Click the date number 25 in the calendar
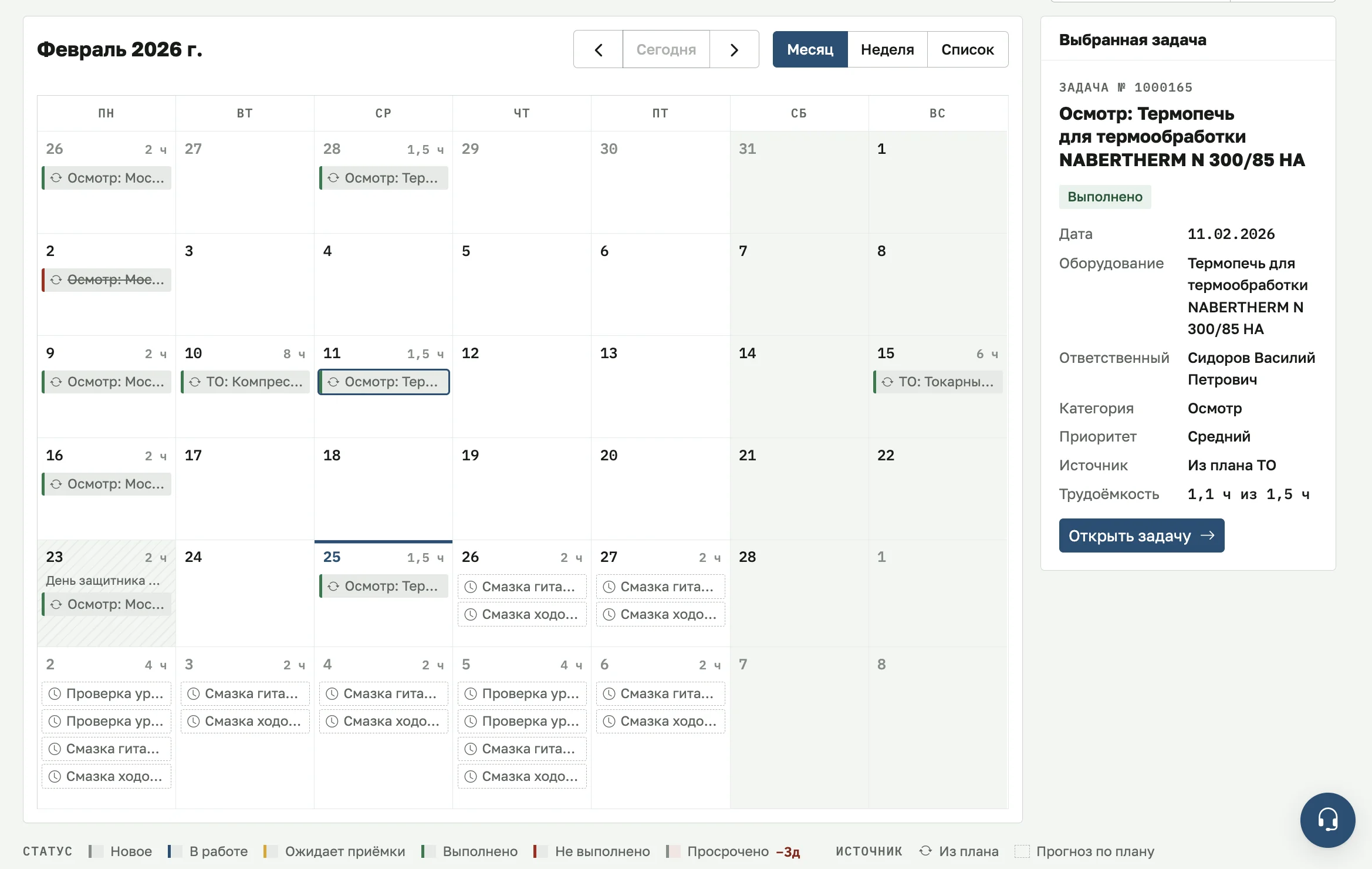The width and height of the screenshot is (1372, 869). [x=332, y=557]
